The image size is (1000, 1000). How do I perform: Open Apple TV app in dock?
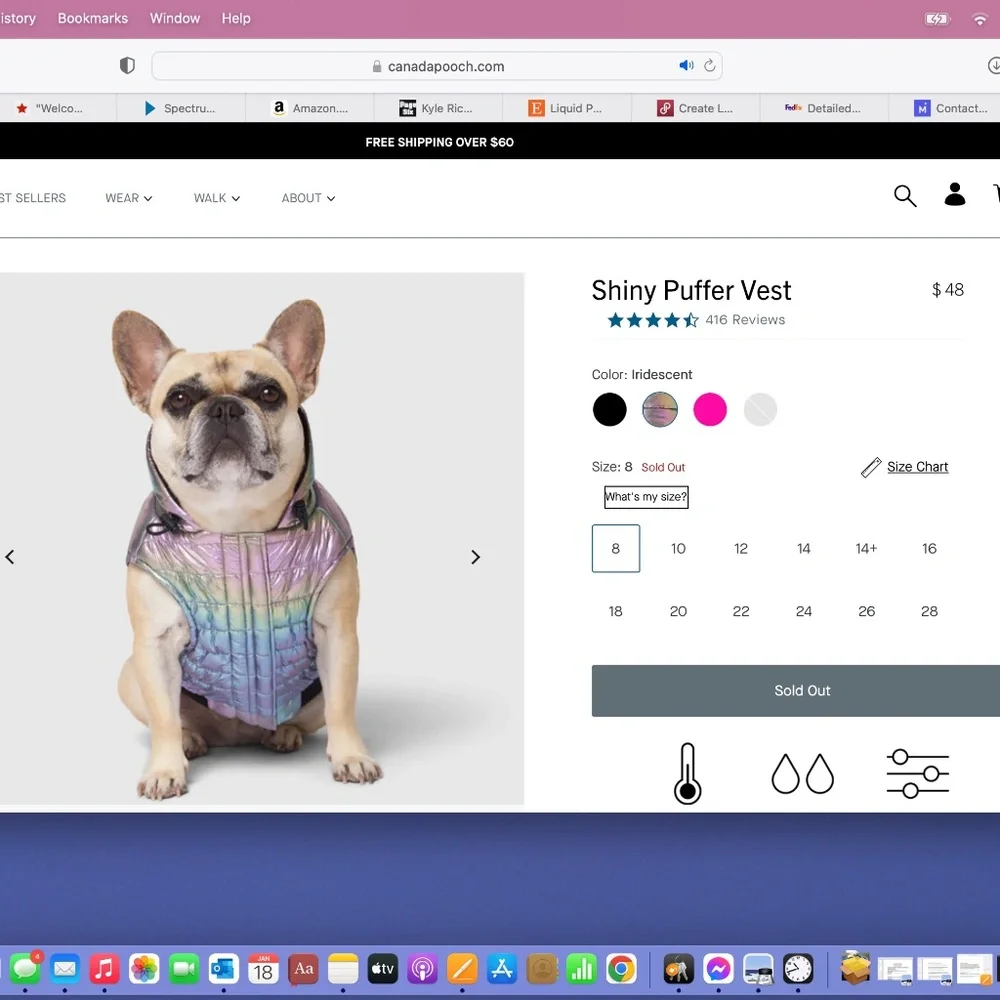point(383,969)
